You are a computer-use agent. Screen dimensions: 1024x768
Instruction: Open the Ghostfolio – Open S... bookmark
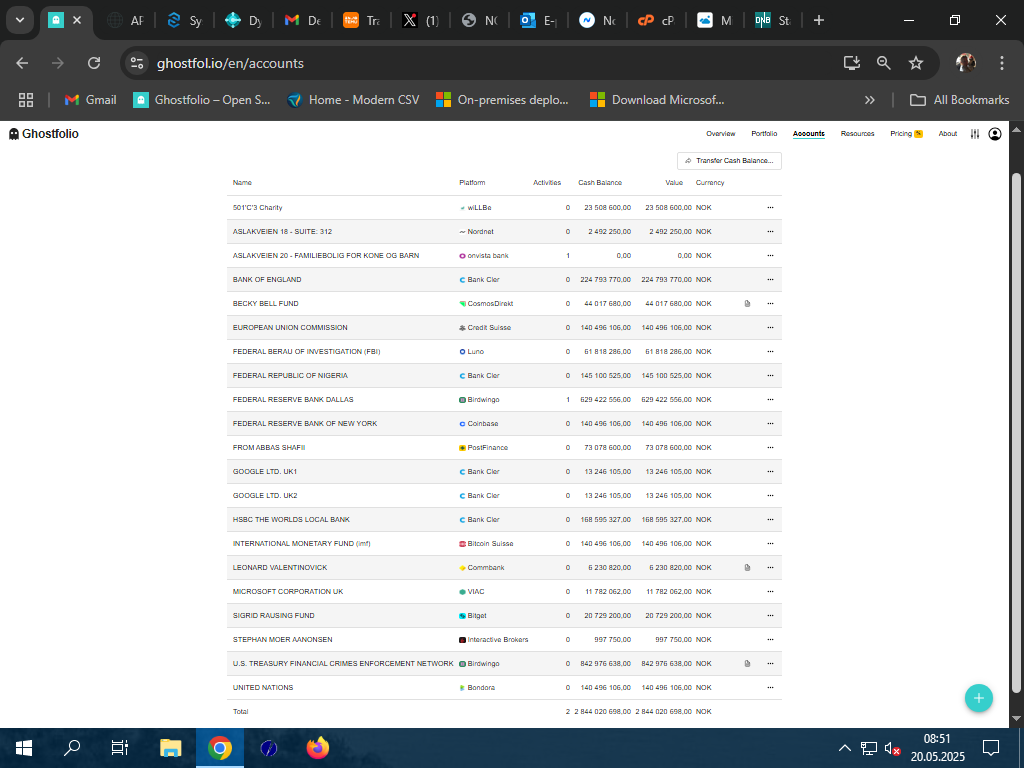(202, 100)
